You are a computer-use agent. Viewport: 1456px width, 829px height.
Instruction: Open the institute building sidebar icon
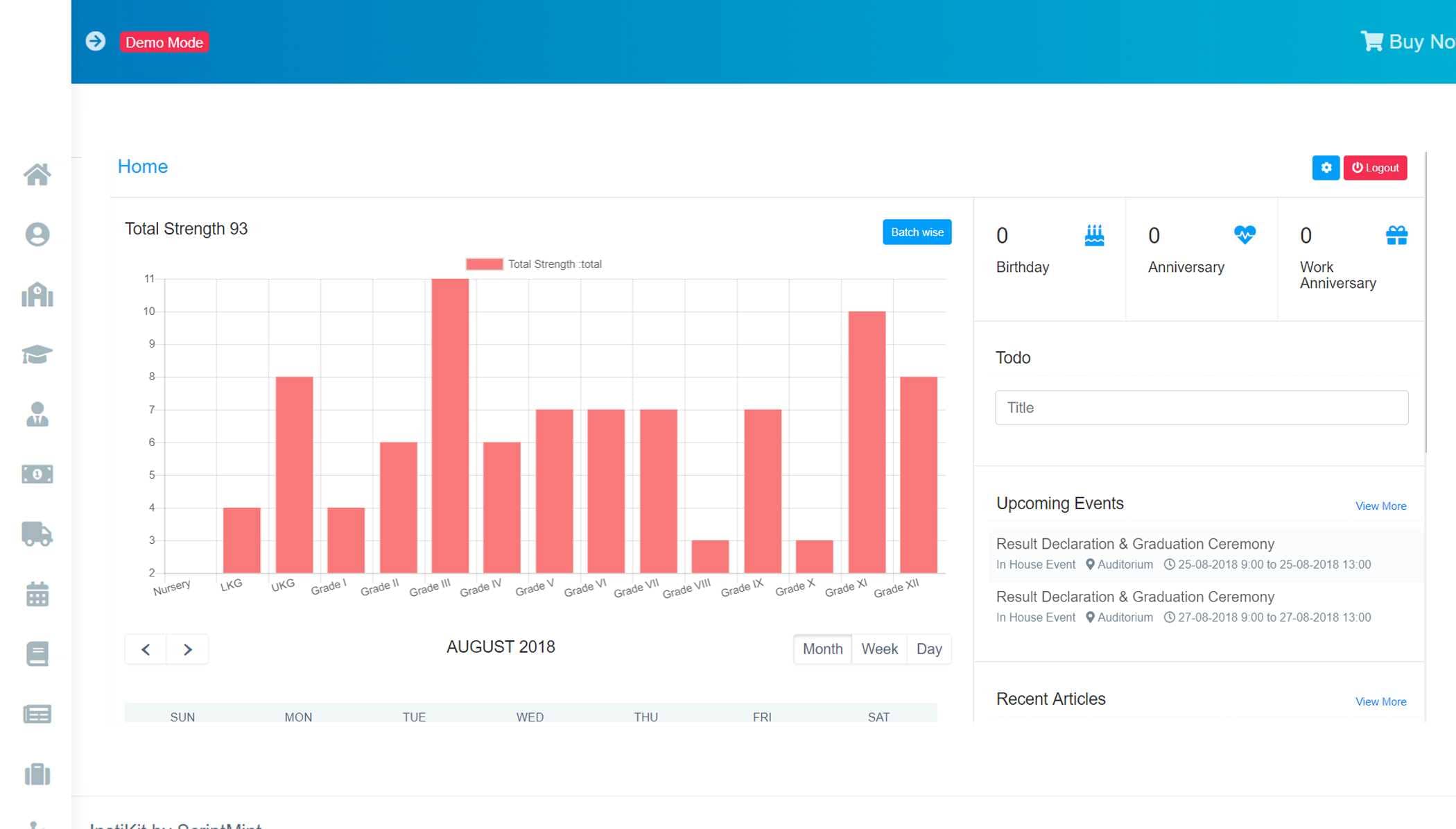pos(37,295)
